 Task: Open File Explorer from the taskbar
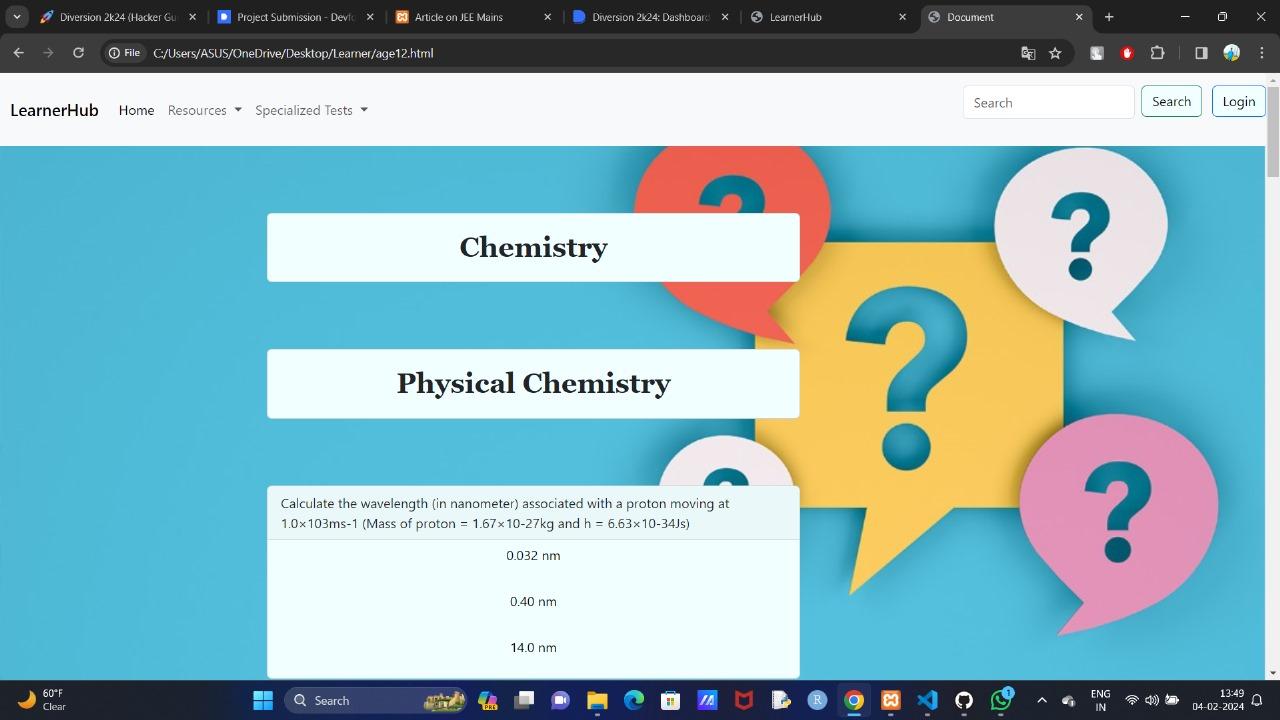click(597, 700)
